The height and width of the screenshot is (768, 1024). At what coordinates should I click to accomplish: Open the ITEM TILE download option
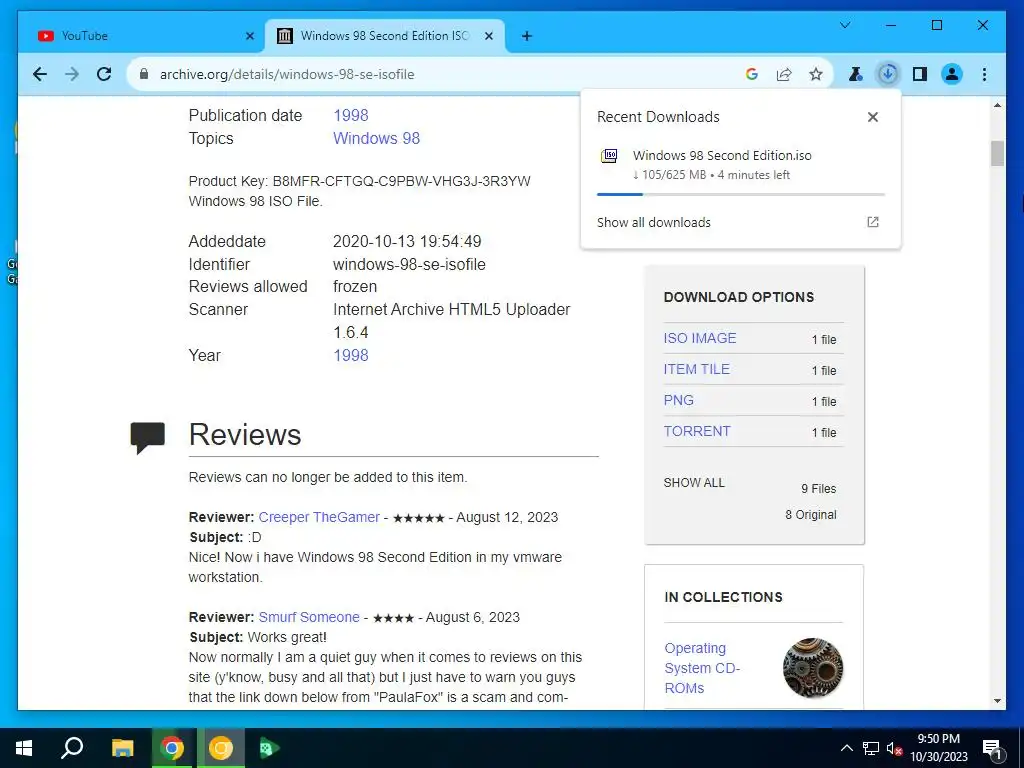696,369
